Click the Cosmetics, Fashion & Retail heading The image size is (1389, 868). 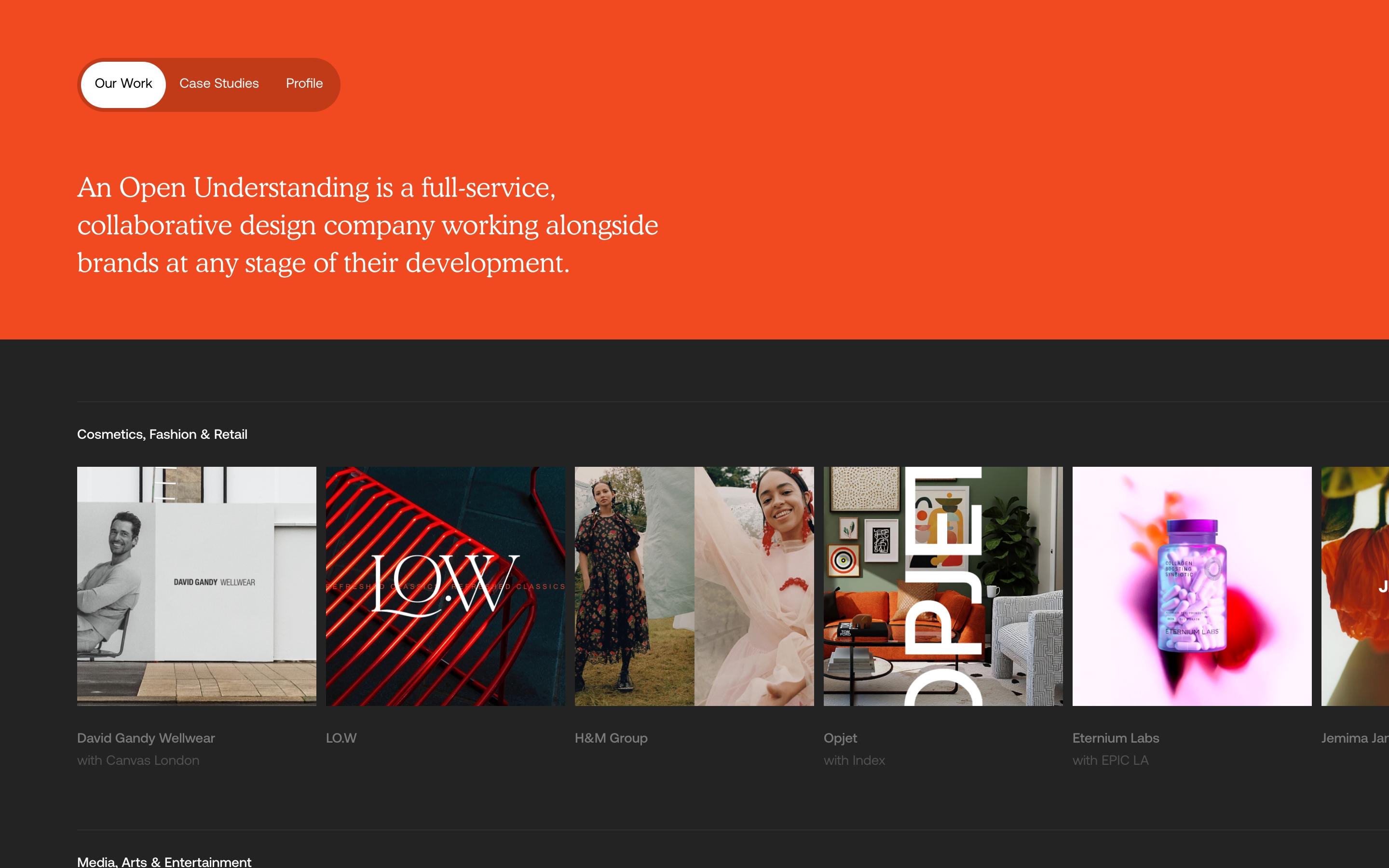162,434
